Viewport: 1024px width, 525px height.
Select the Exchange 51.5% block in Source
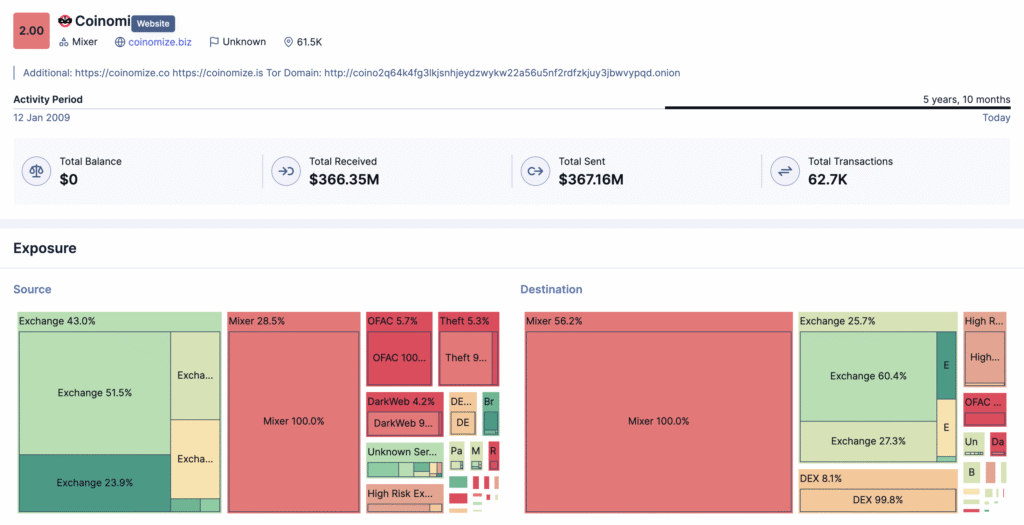tap(94, 393)
